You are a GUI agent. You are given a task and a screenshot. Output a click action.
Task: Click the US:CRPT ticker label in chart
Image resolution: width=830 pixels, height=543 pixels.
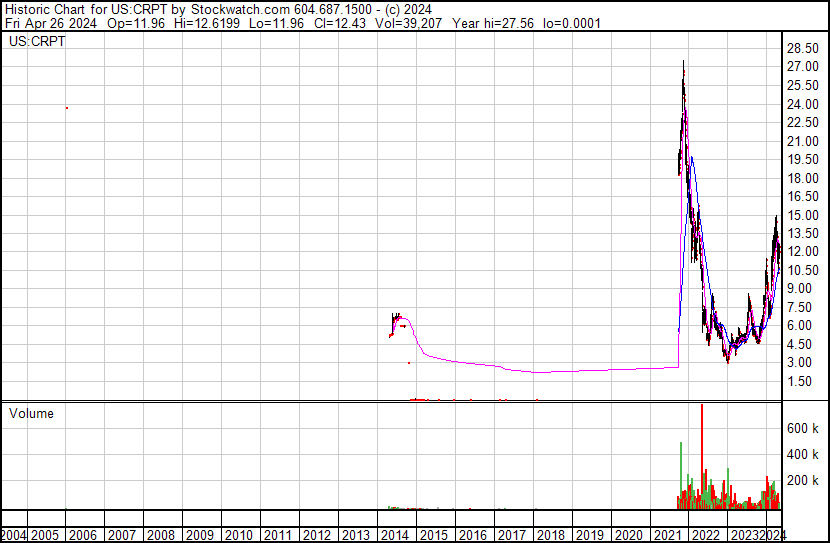point(37,41)
